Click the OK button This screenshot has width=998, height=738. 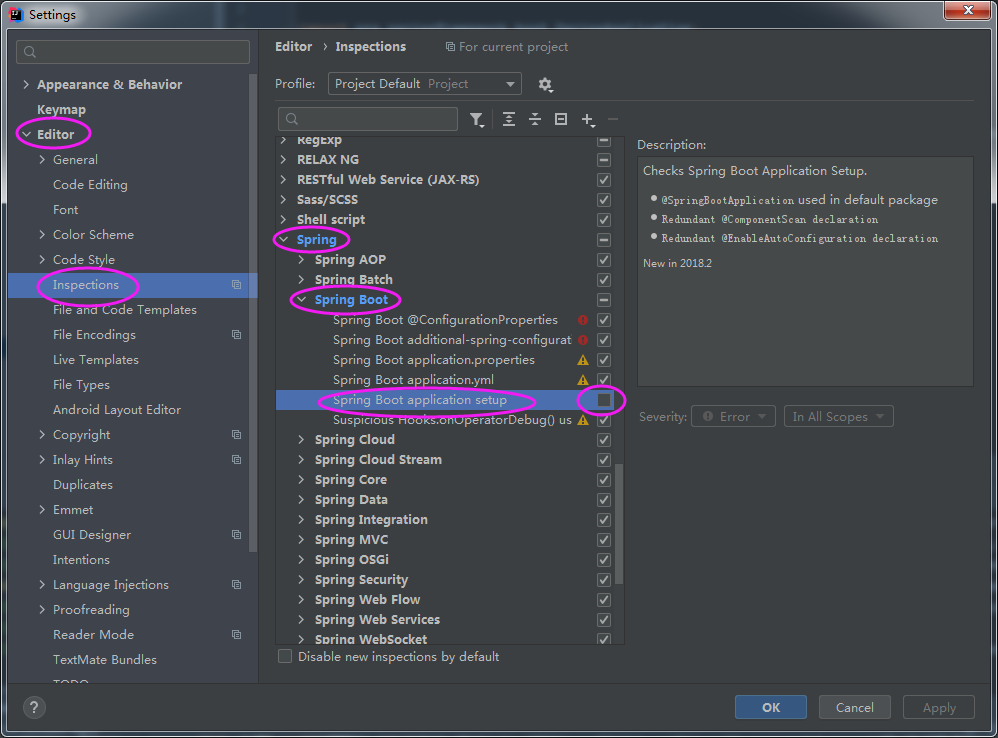[771, 707]
